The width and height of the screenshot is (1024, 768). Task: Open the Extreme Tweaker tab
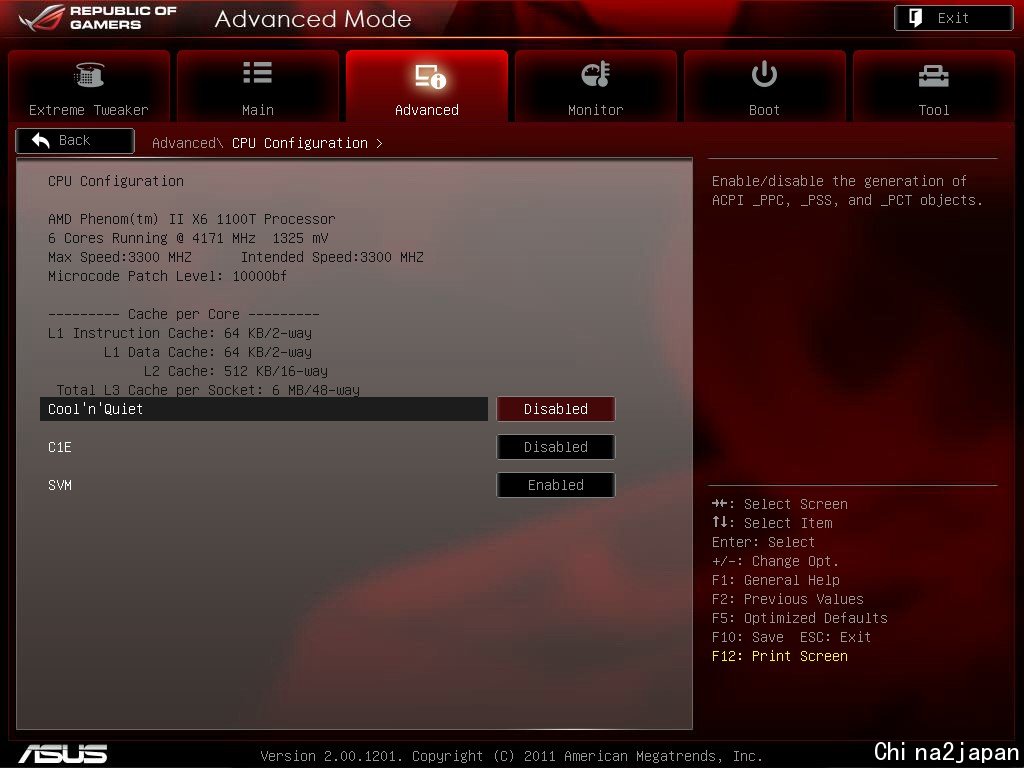pos(89,86)
